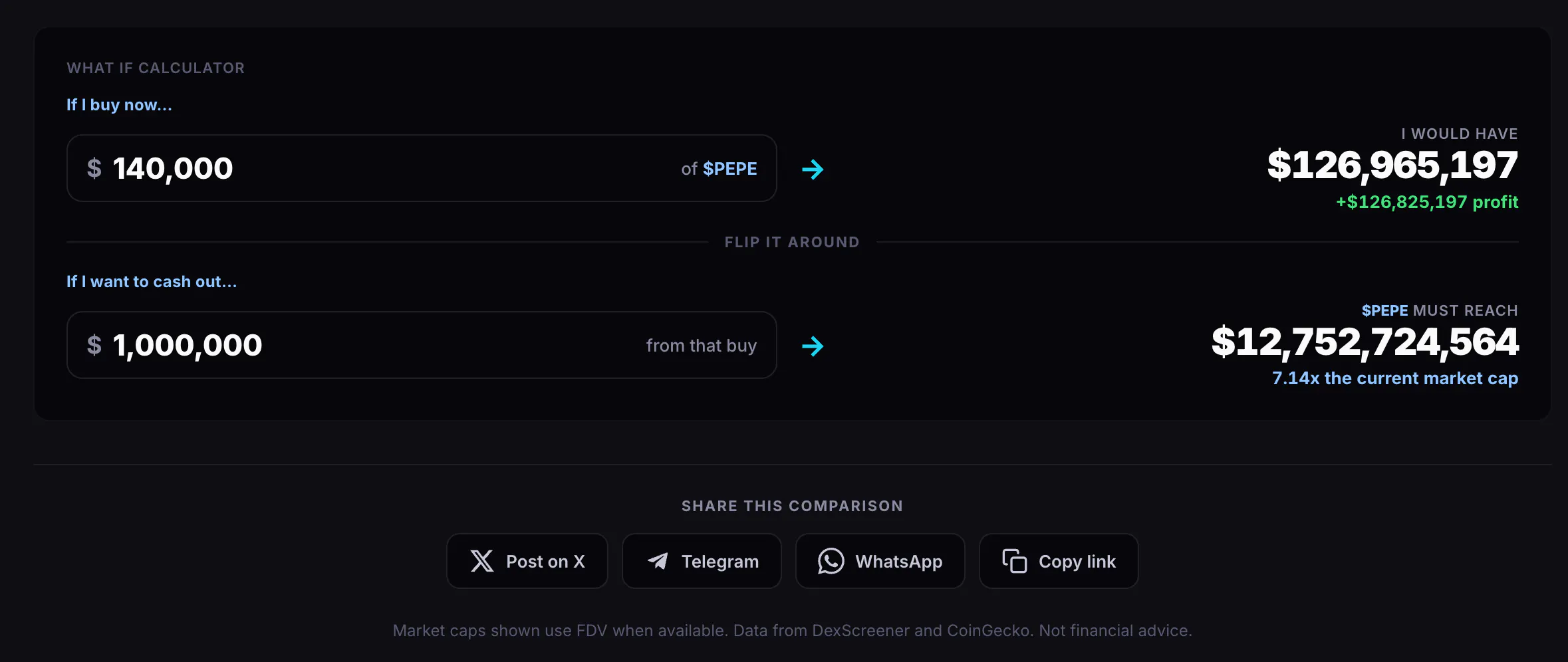Viewport: 1568px width, 662px height.
Task: Click the 'If I want to cash out...' heading
Action: [152, 282]
